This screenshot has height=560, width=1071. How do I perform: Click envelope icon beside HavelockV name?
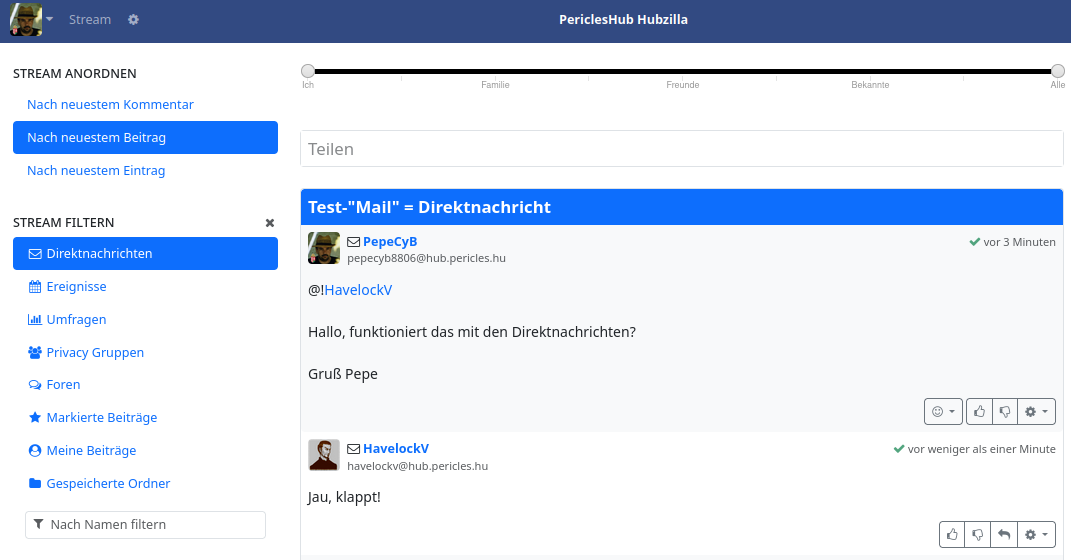(x=353, y=449)
